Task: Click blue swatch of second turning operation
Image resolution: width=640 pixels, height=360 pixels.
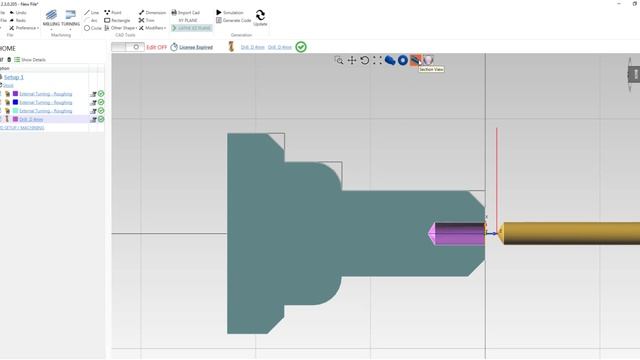Action: tap(16, 102)
